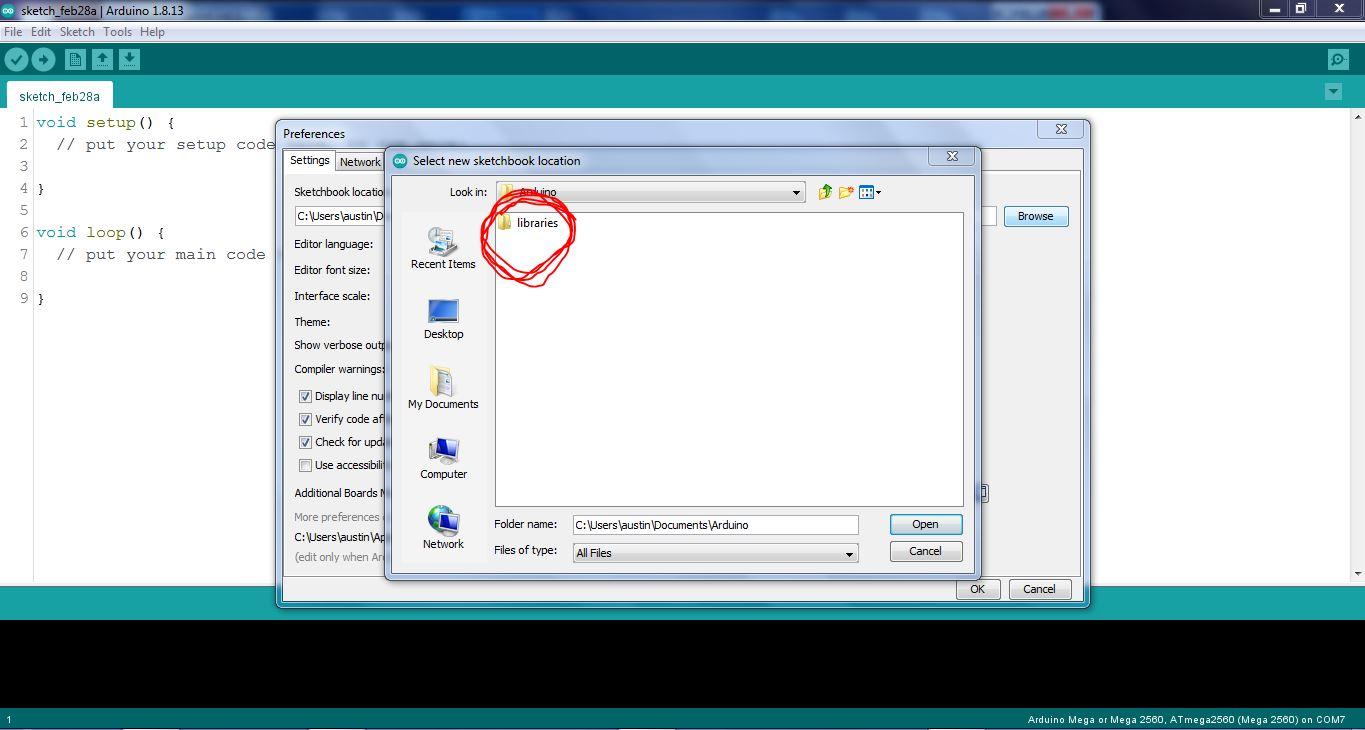1365x730 pixels.
Task: Click the 'void loop()' line in the editor
Action: 100,232
